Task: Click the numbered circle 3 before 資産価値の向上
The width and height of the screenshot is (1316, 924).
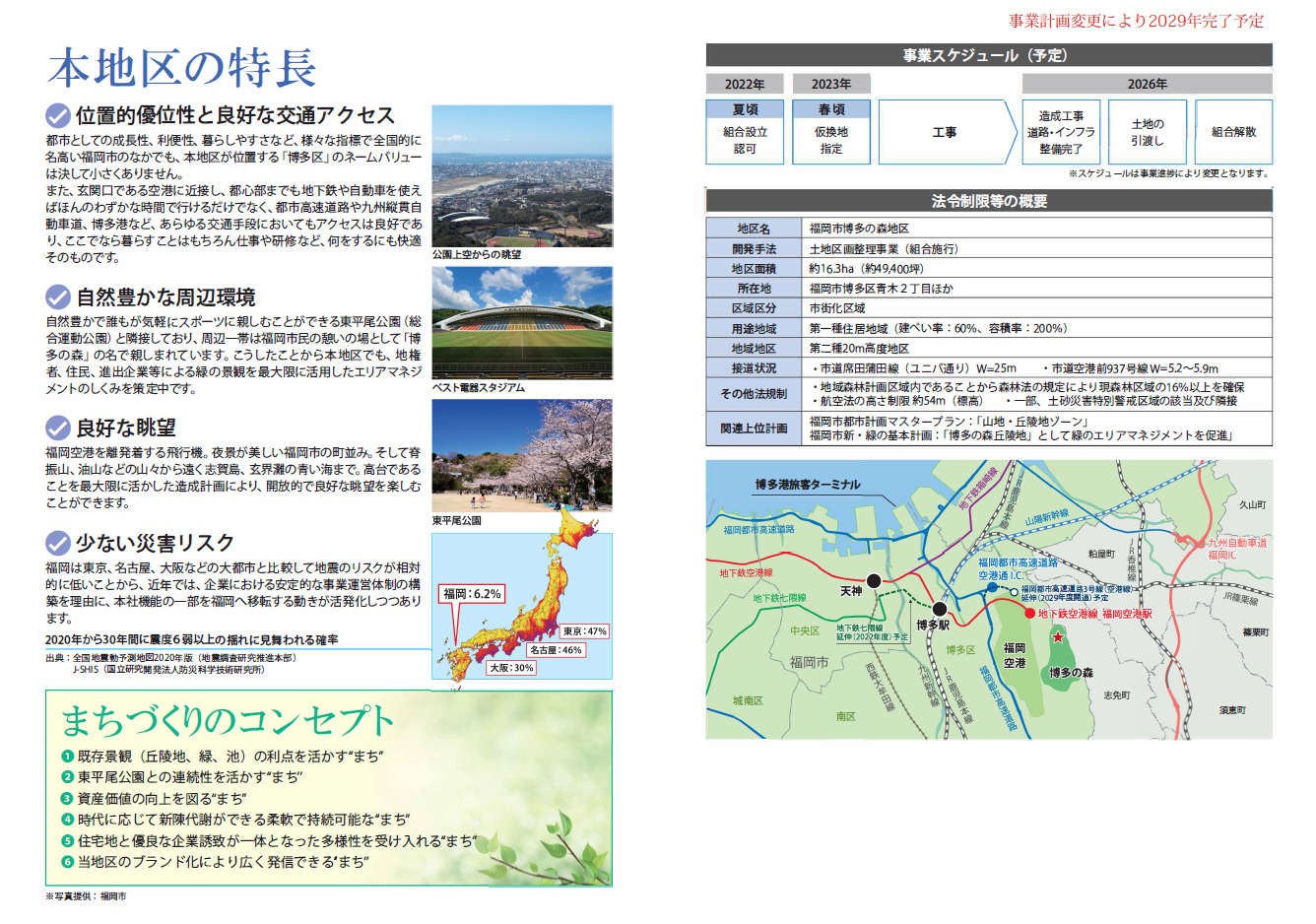Action: click(x=68, y=799)
